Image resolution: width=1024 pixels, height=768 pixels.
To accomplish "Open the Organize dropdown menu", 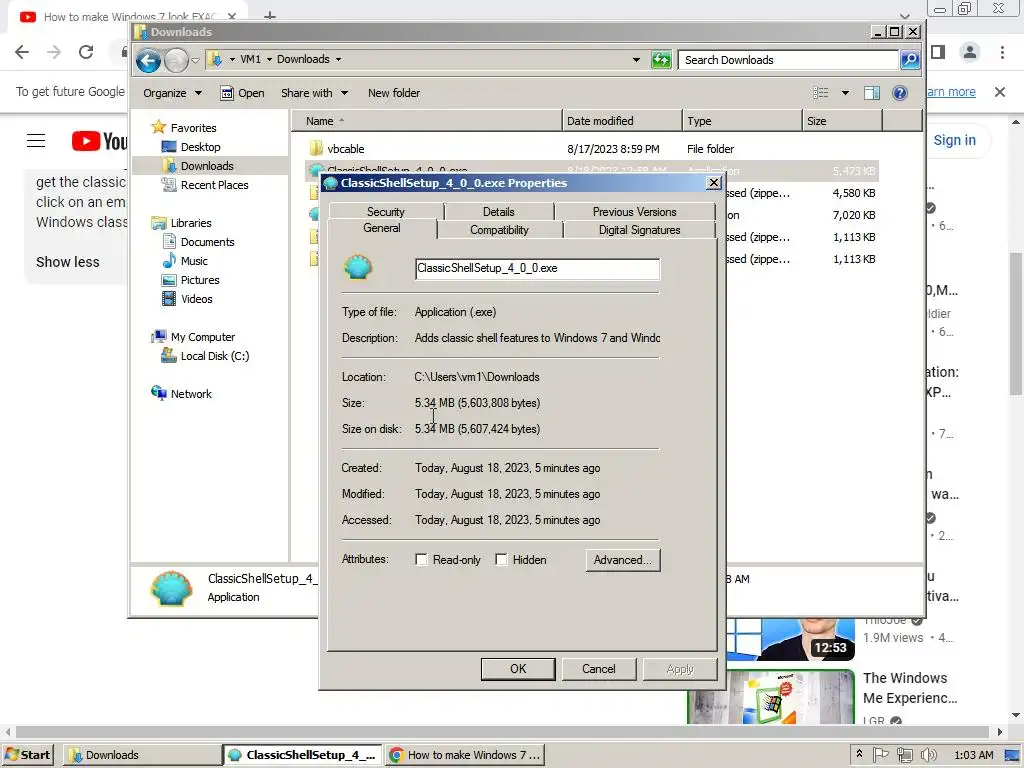I will click(x=172, y=93).
